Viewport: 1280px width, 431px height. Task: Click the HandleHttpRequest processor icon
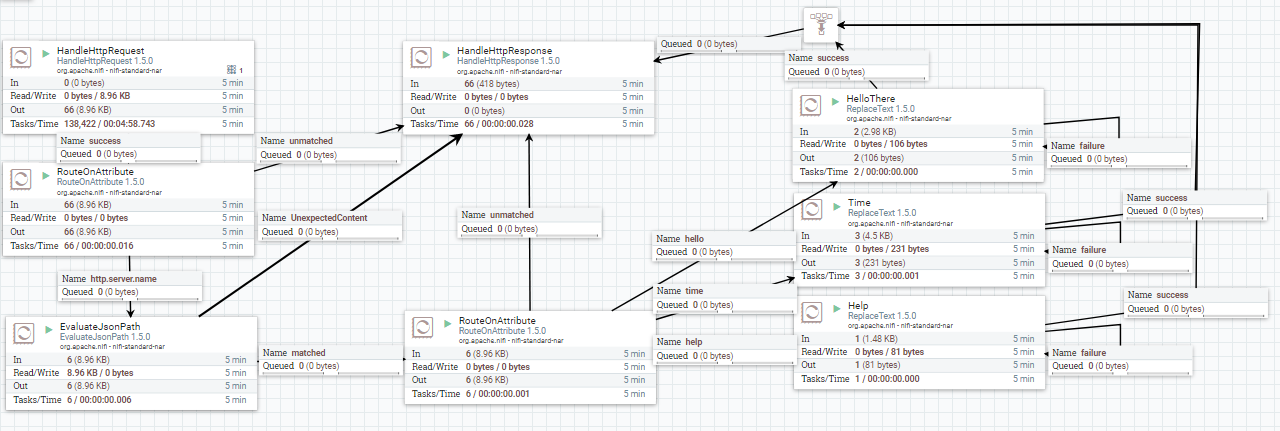click(x=22, y=57)
